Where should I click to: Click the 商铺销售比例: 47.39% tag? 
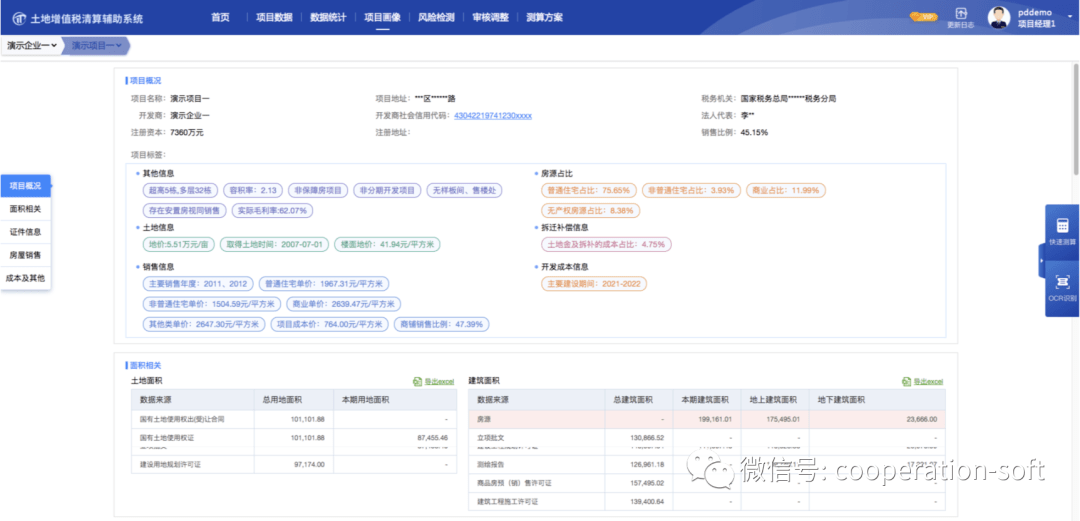442,324
